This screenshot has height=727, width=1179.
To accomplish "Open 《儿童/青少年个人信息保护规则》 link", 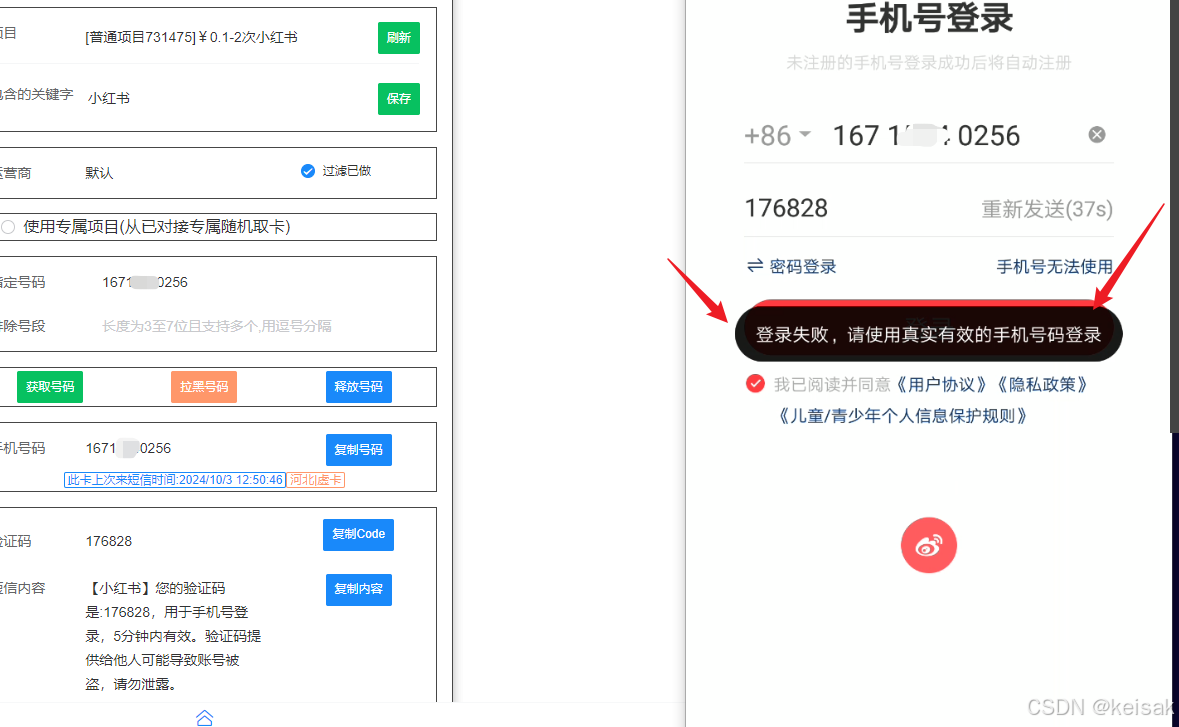I will [902, 416].
